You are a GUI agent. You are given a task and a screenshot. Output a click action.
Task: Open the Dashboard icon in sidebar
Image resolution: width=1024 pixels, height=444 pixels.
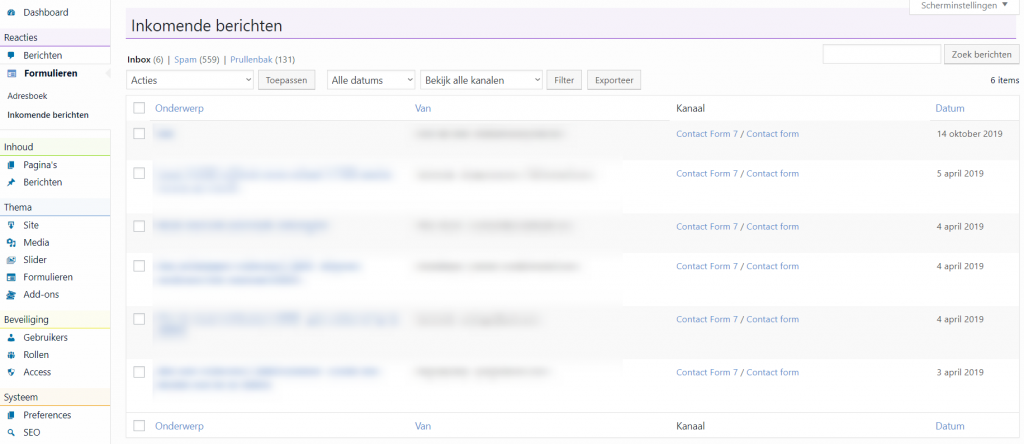tap(11, 12)
